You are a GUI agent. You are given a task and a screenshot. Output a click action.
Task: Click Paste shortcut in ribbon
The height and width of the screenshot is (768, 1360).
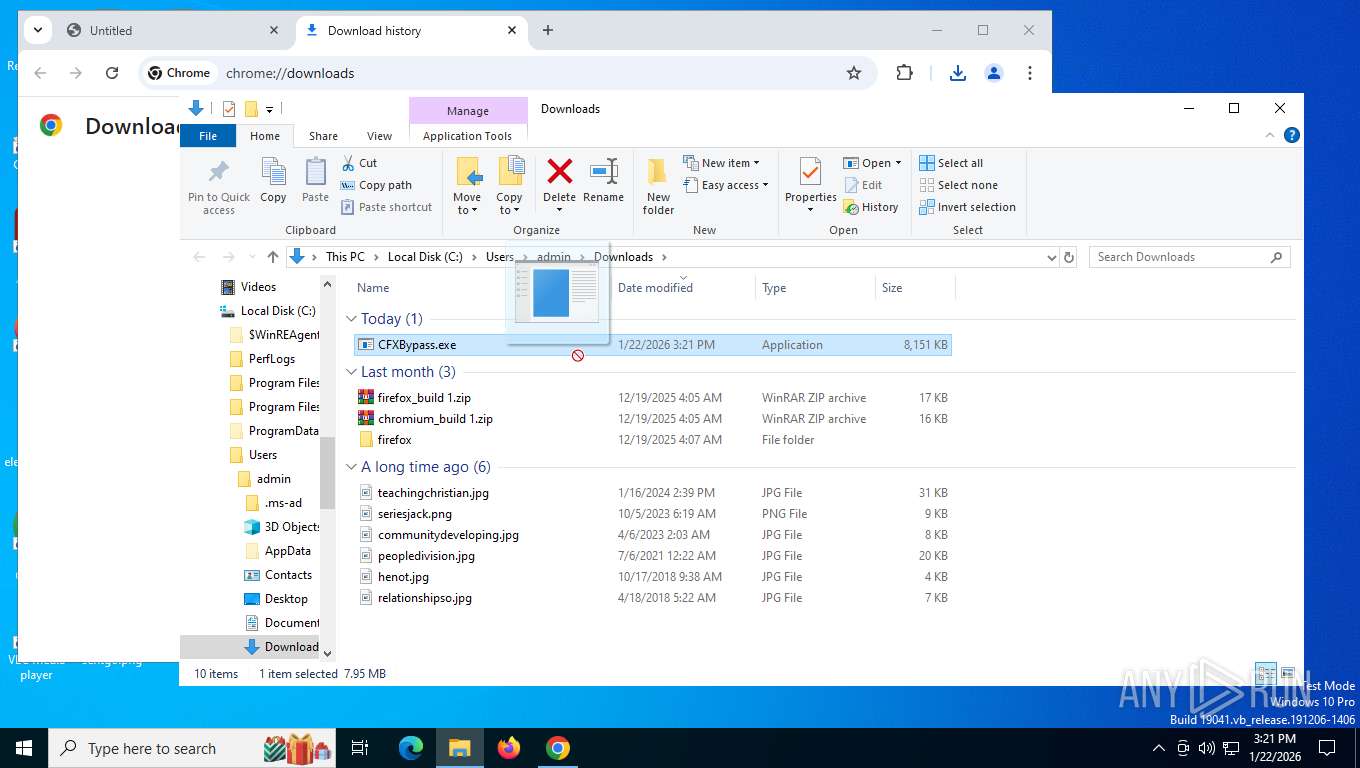pyautogui.click(x=386, y=207)
